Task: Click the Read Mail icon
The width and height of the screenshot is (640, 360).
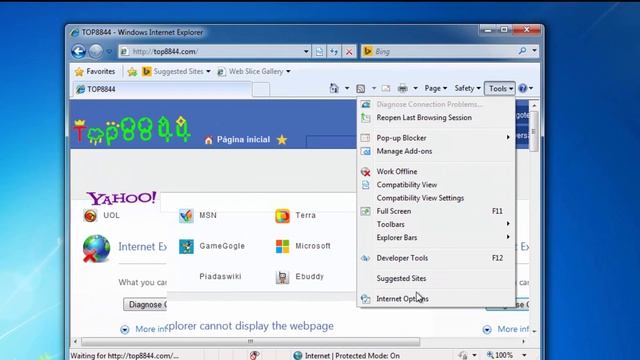Action: [x=386, y=88]
